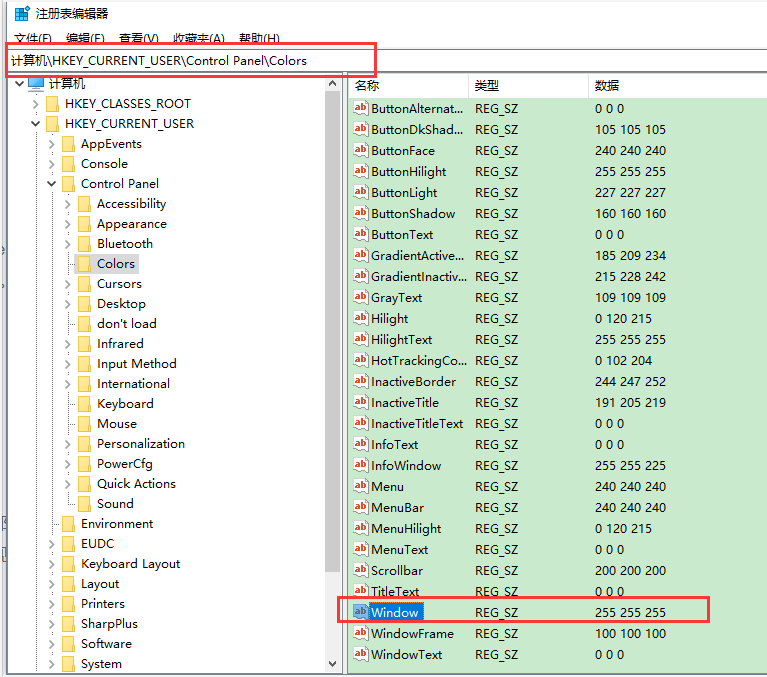
Task: Click the MenuBar value icon
Action: coord(361,507)
